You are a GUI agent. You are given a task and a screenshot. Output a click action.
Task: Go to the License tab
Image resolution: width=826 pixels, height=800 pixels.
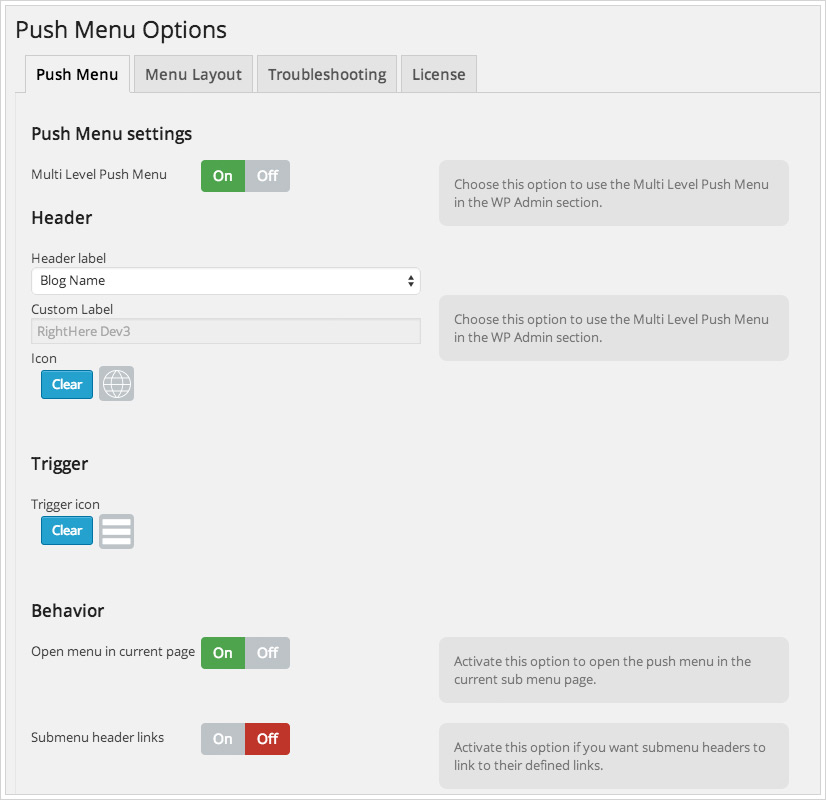click(x=439, y=74)
